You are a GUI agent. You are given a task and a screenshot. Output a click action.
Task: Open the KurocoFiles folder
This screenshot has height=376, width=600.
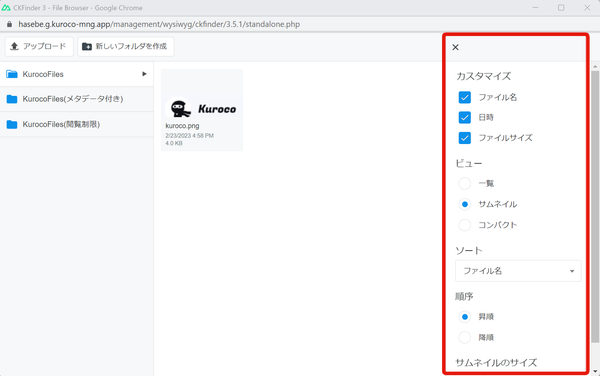(x=77, y=74)
